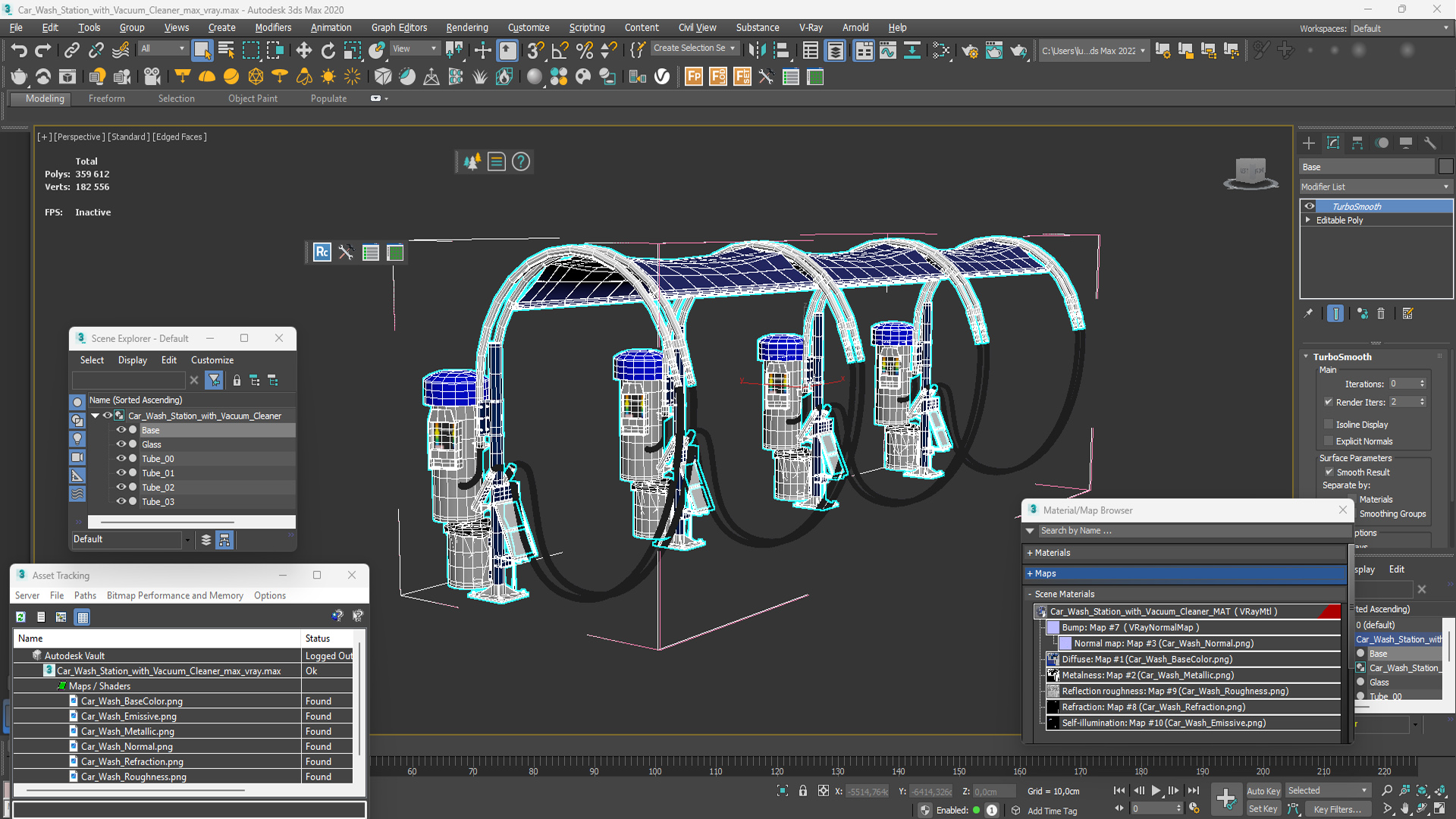This screenshot has height=819, width=1456.
Task: Go to the animation start frame button
Action: point(1119,791)
